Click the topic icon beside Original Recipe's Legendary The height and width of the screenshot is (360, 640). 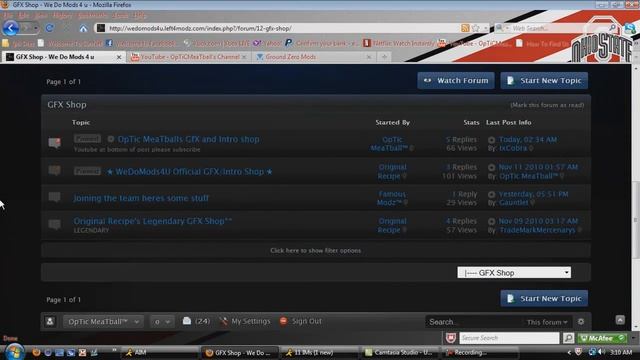[x=54, y=224]
